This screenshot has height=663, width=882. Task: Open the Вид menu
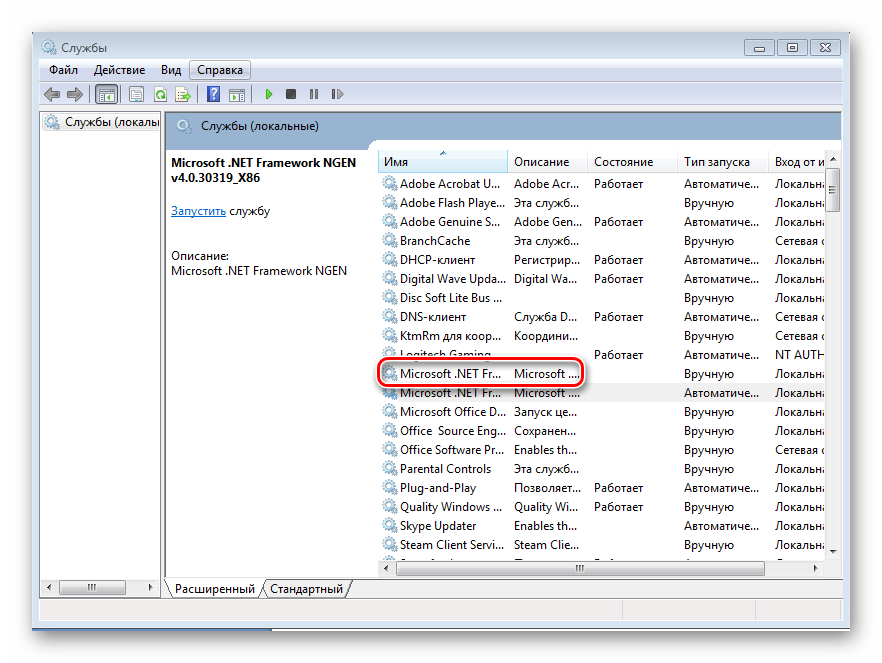point(171,70)
